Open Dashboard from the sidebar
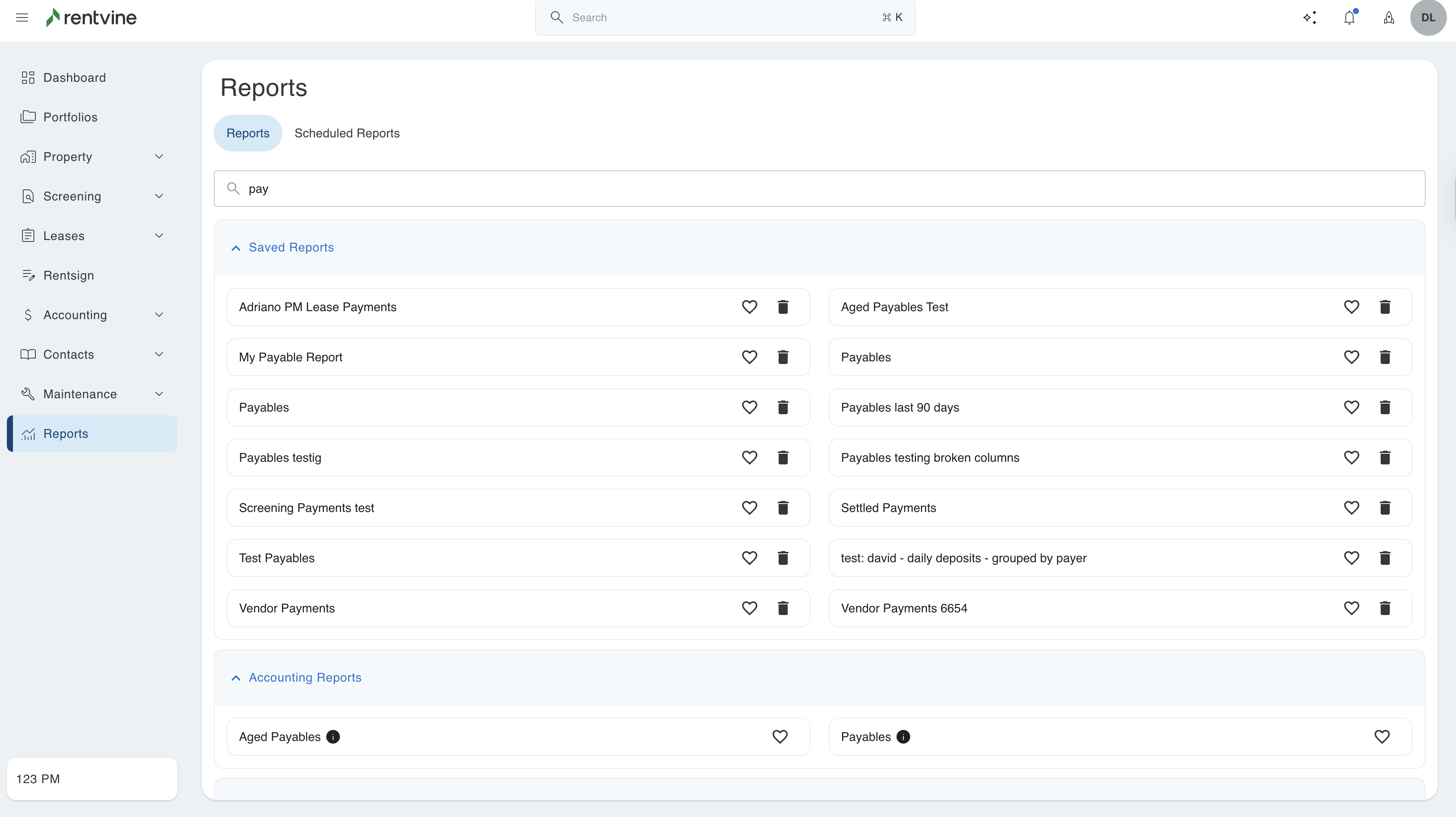 (74, 78)
